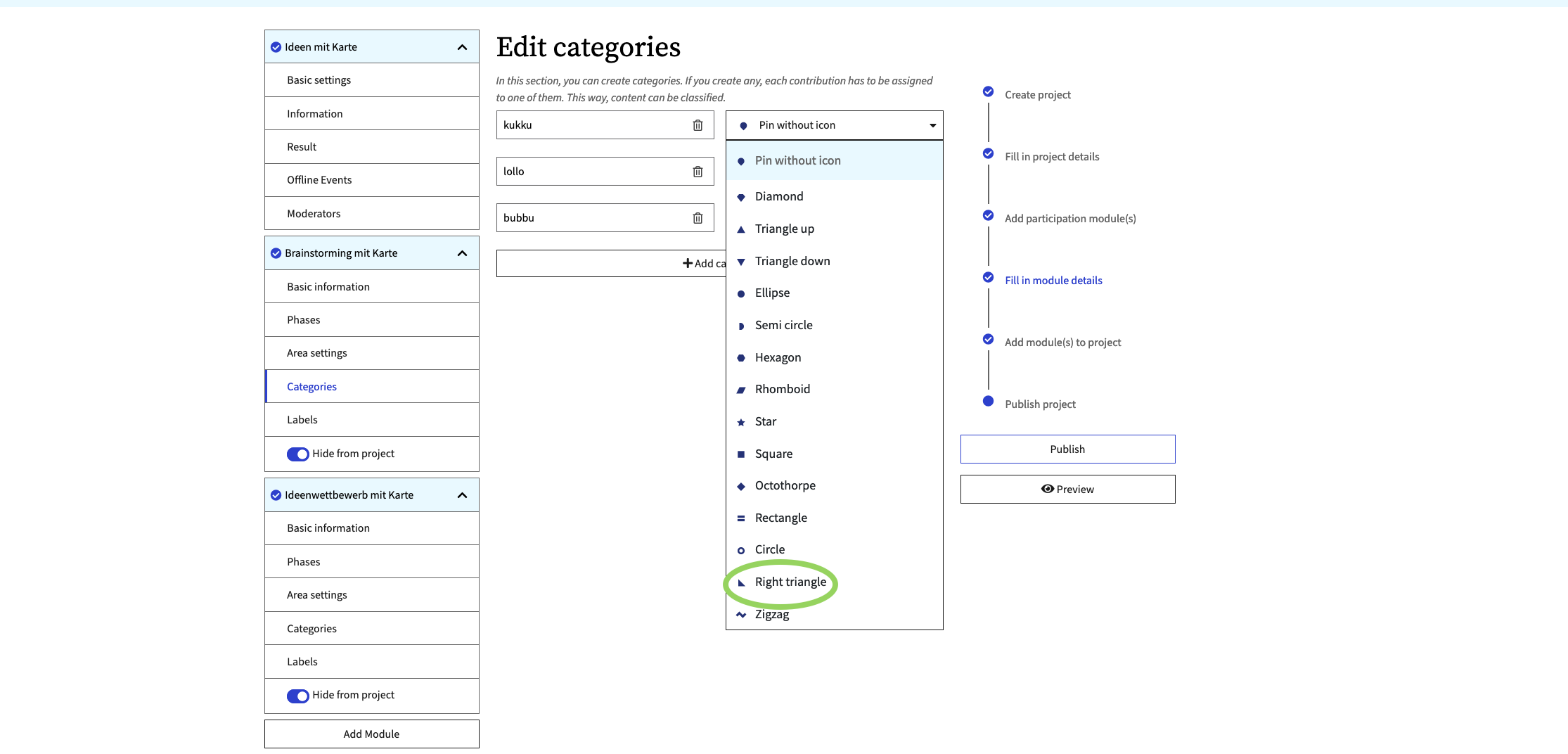Click the Triangle up shape icon
Image resolution: width=1568 pixels, height=754 pixels.
(740, 229)
